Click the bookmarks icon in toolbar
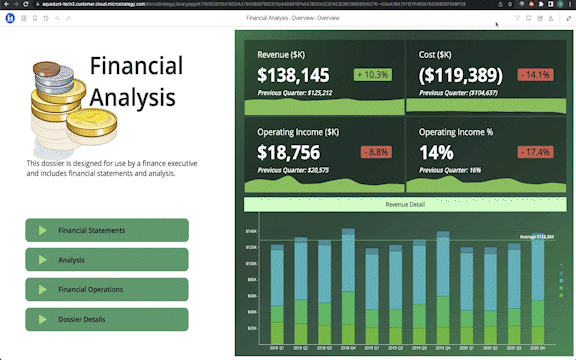This screenshot has width=576, height=360. pos(35,18)
